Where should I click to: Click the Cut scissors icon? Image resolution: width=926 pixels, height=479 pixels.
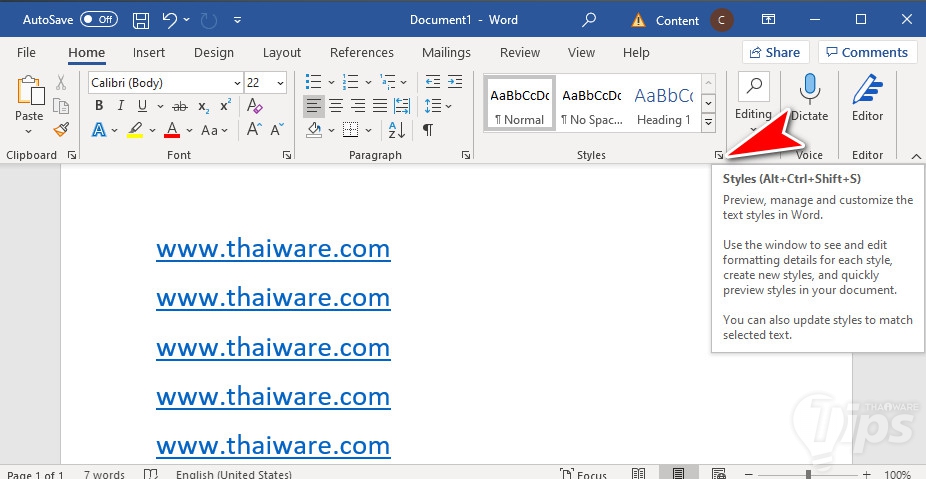pyautogui.click(x=61, y=82)
